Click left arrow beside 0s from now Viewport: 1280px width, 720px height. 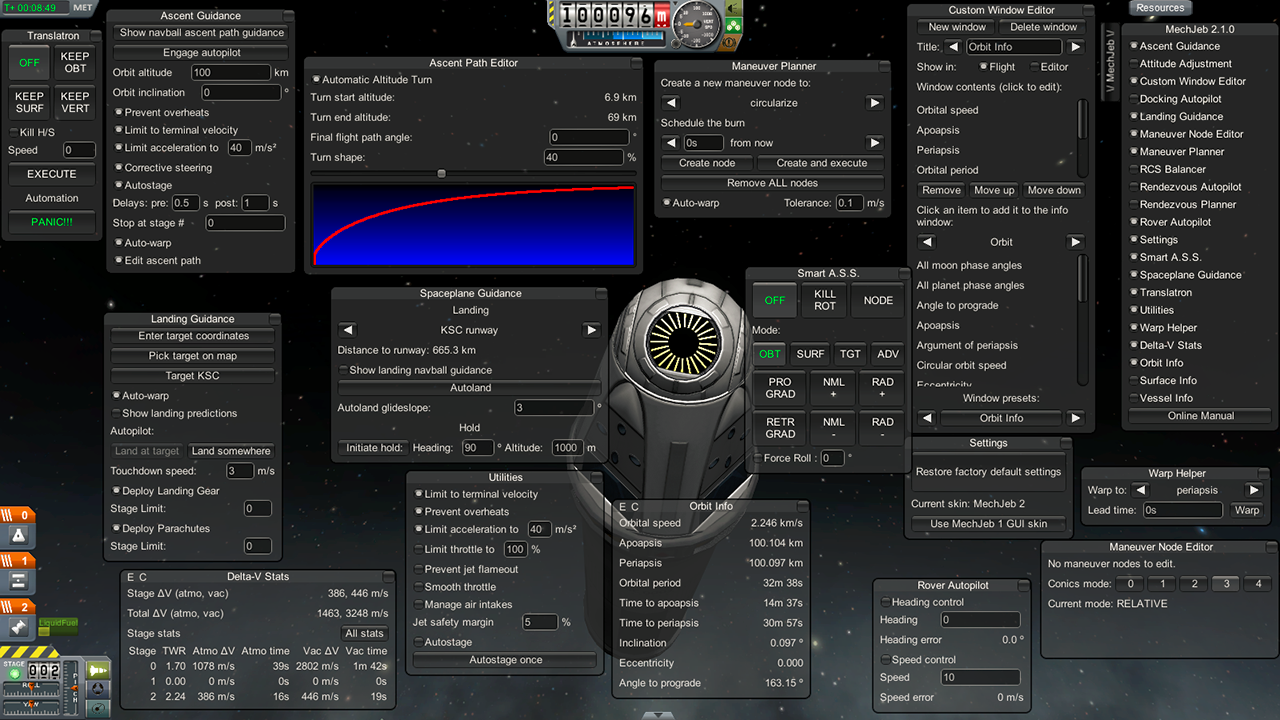point(671,143)
